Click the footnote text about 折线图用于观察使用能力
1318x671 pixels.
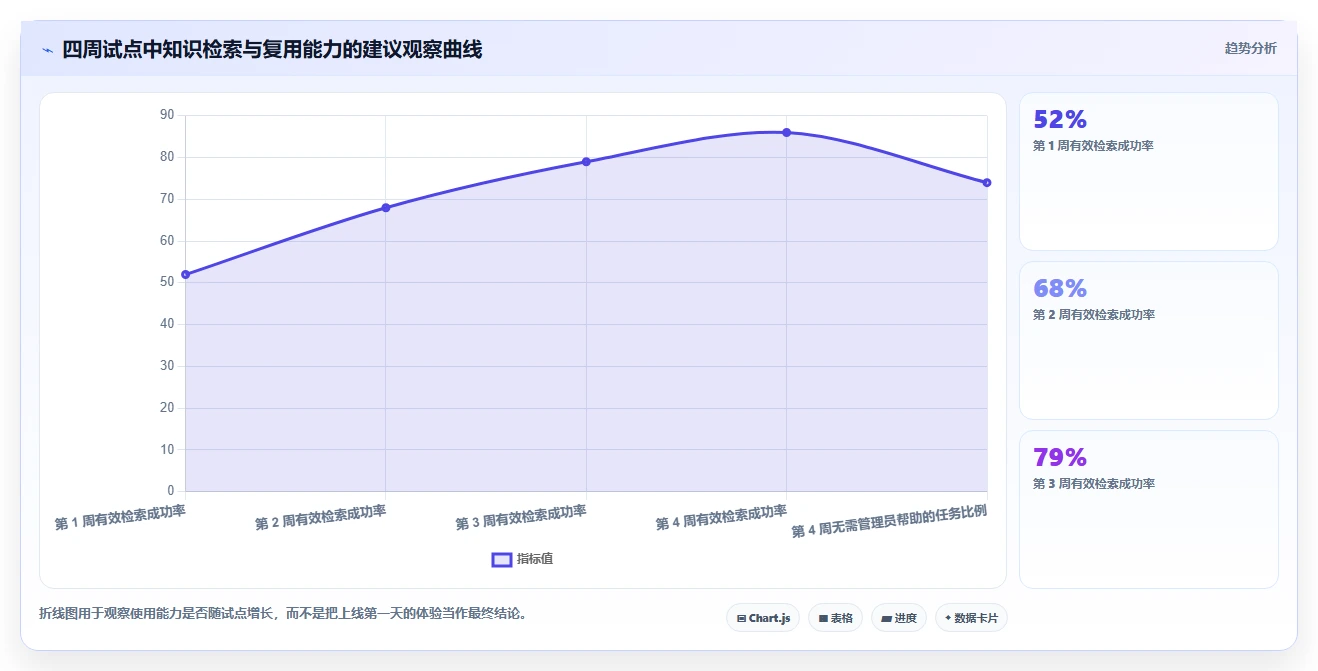[x=283, y=613]
